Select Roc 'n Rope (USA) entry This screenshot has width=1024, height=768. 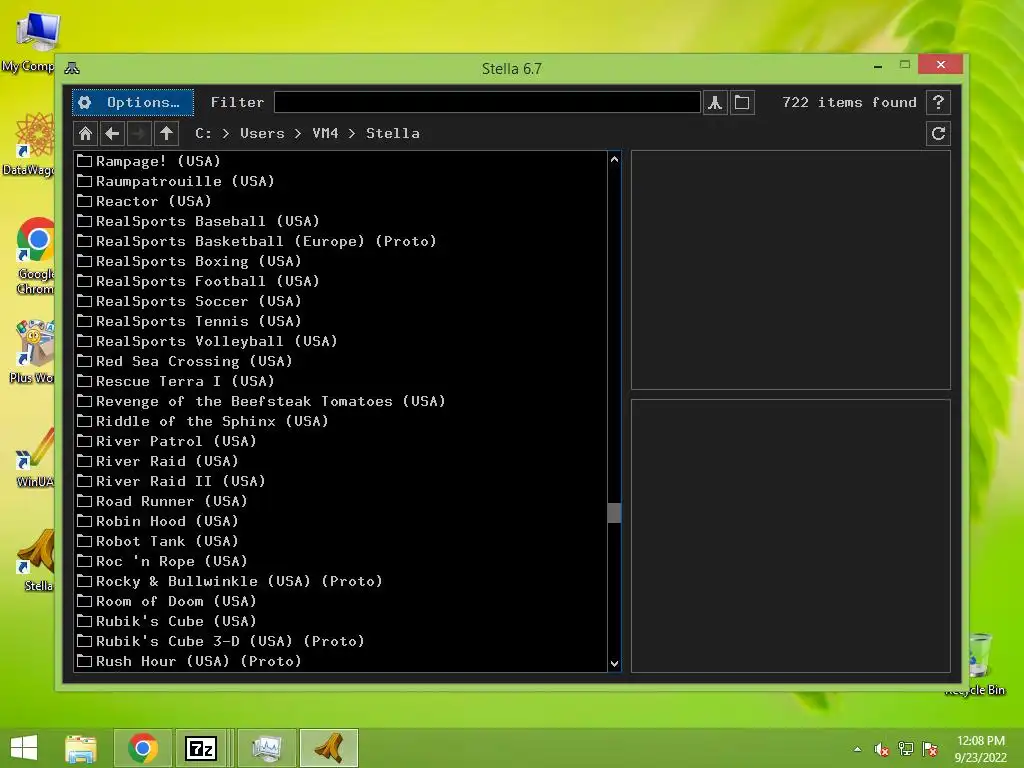341,562
